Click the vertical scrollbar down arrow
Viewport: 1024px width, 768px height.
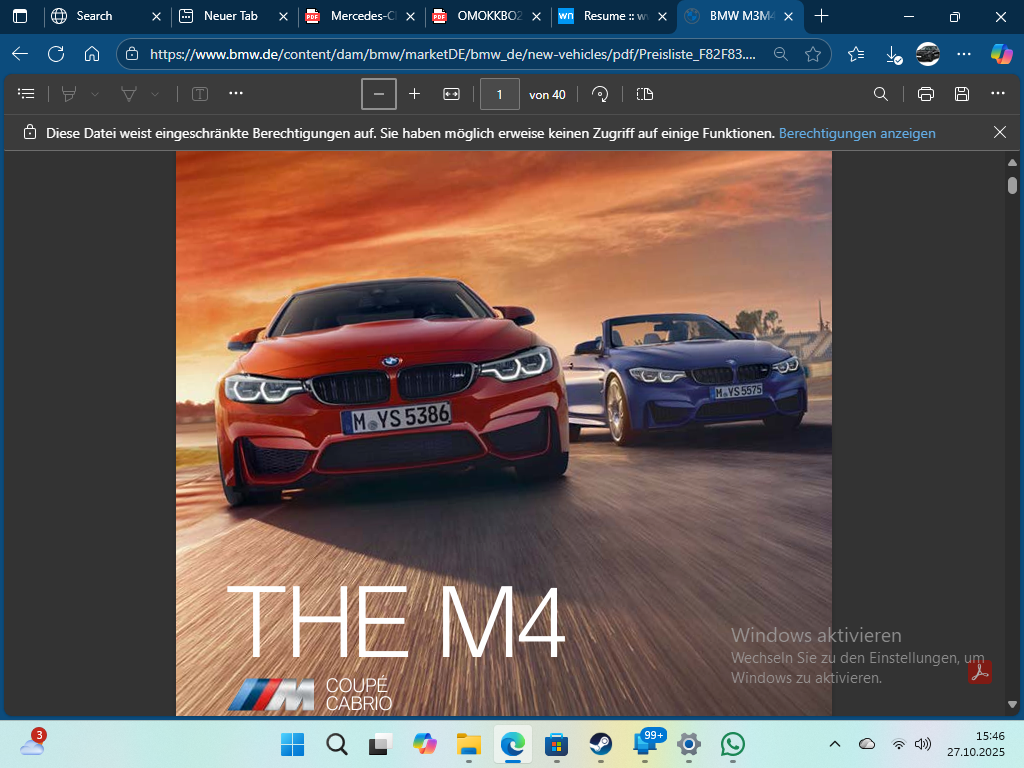click(x=1012, y=703)
